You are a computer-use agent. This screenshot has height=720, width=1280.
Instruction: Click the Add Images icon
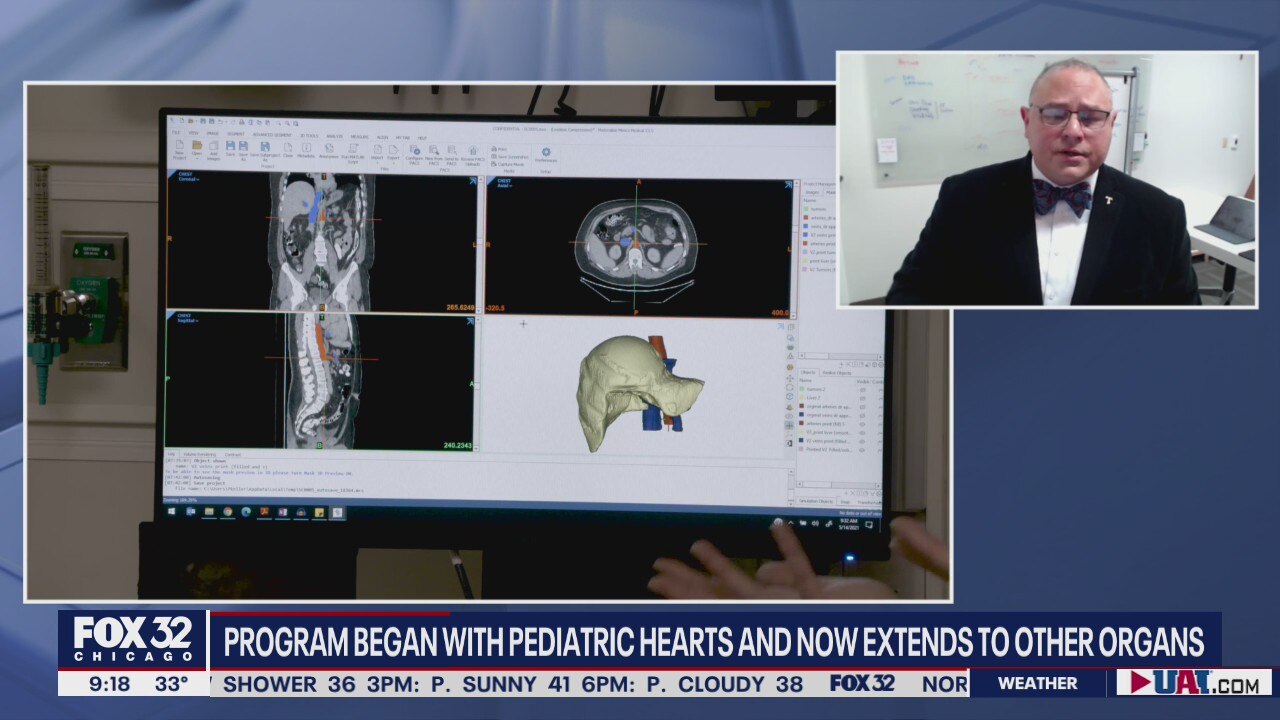coord(214,148)
